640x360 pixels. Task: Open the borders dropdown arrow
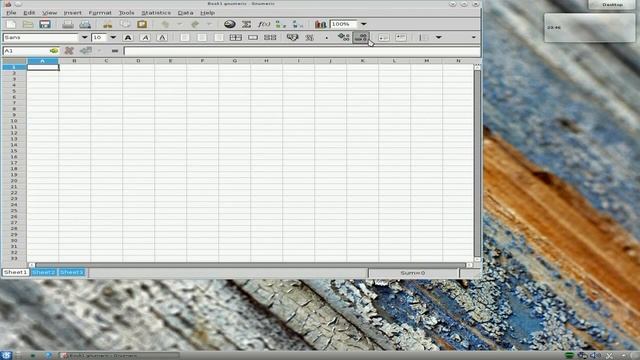[x=439, y=38]
